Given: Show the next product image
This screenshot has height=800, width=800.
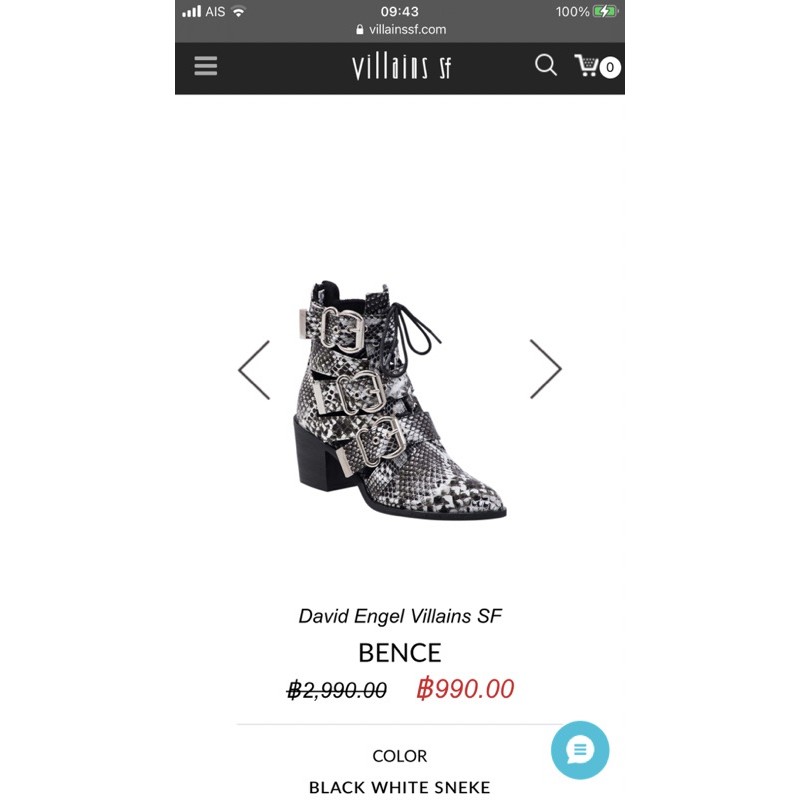Looking at the screenshot, I should [x=545, y=368].
